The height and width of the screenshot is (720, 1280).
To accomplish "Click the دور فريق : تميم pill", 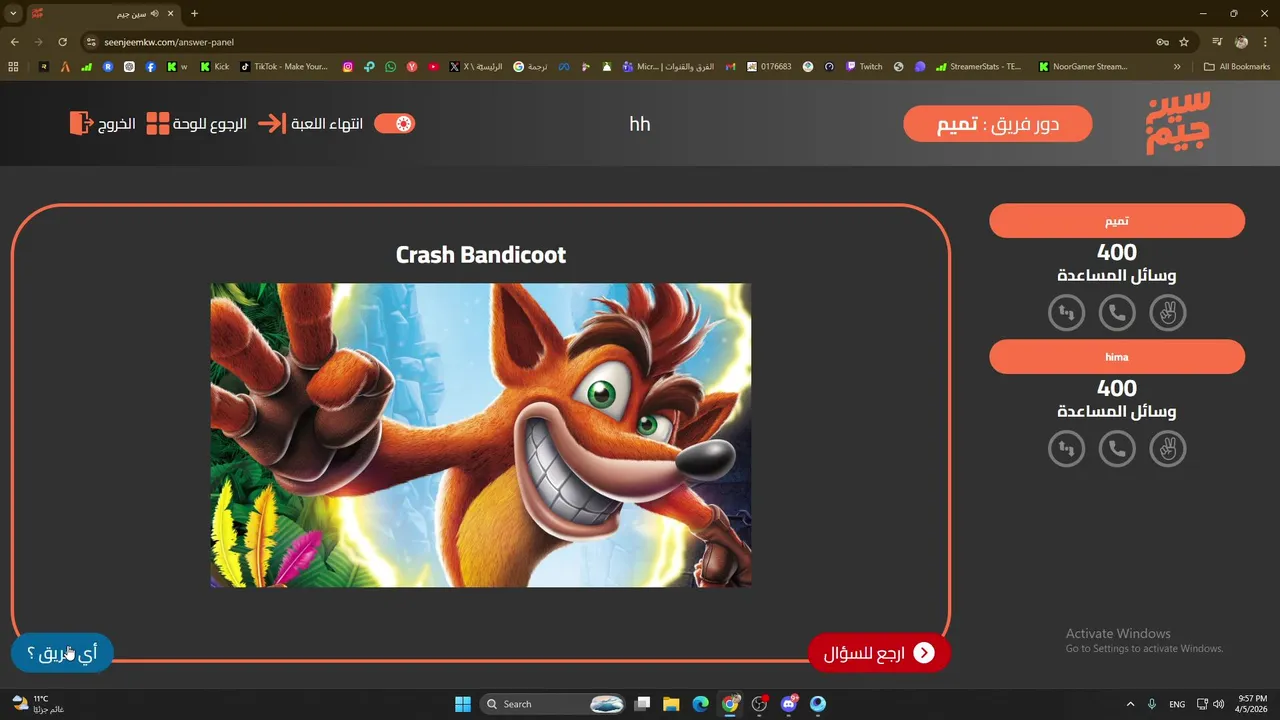I will (997, 124).
